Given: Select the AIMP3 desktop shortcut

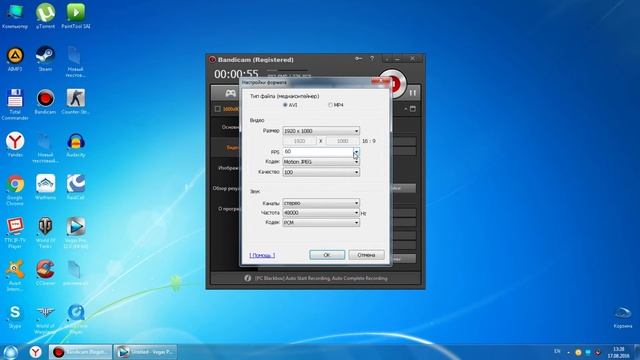Looking at the screenshot, I should point(15,58).
